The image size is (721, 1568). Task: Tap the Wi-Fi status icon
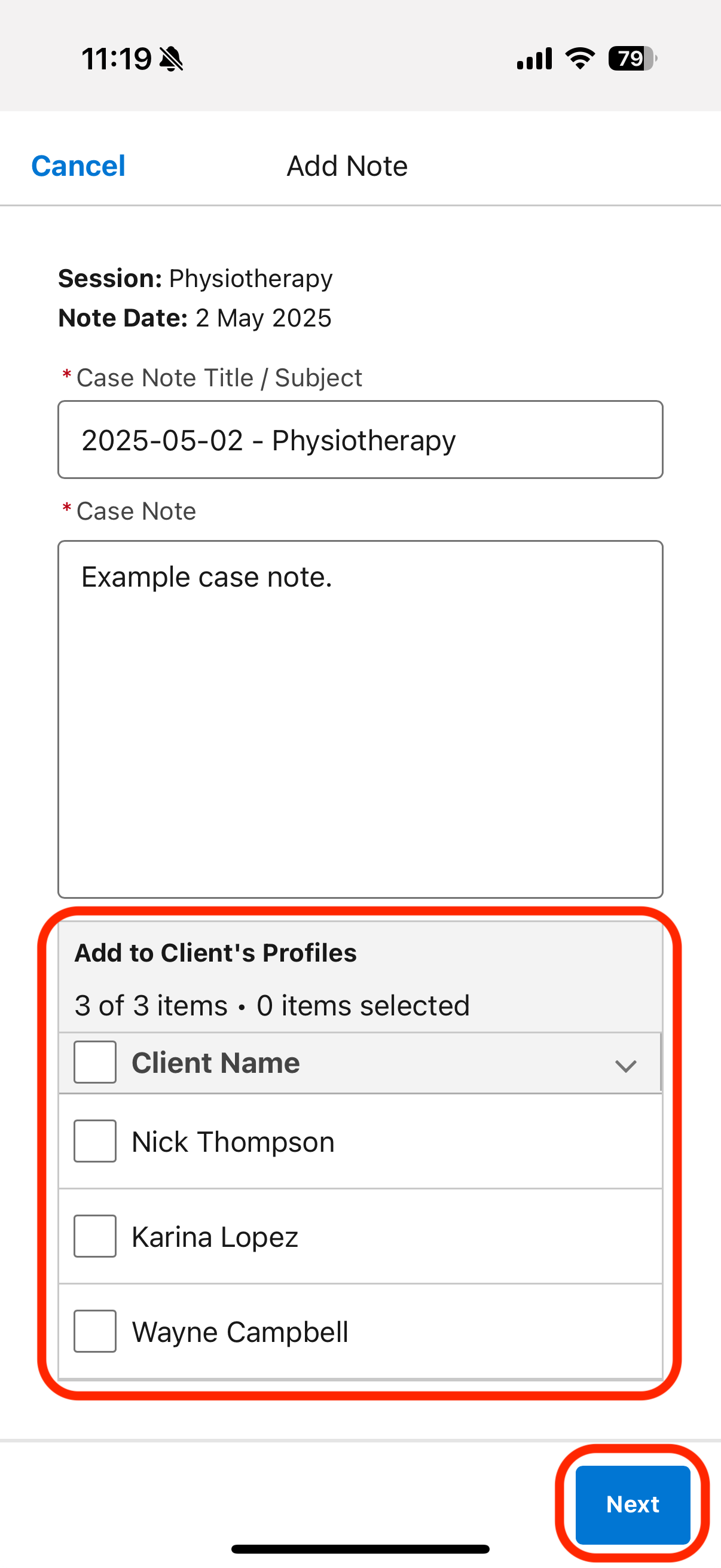click(x=580, y=59)
